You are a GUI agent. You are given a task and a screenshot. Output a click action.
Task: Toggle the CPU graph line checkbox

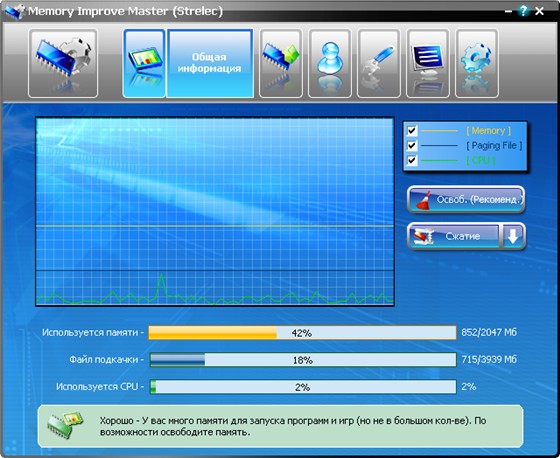(x=412, y=160)
